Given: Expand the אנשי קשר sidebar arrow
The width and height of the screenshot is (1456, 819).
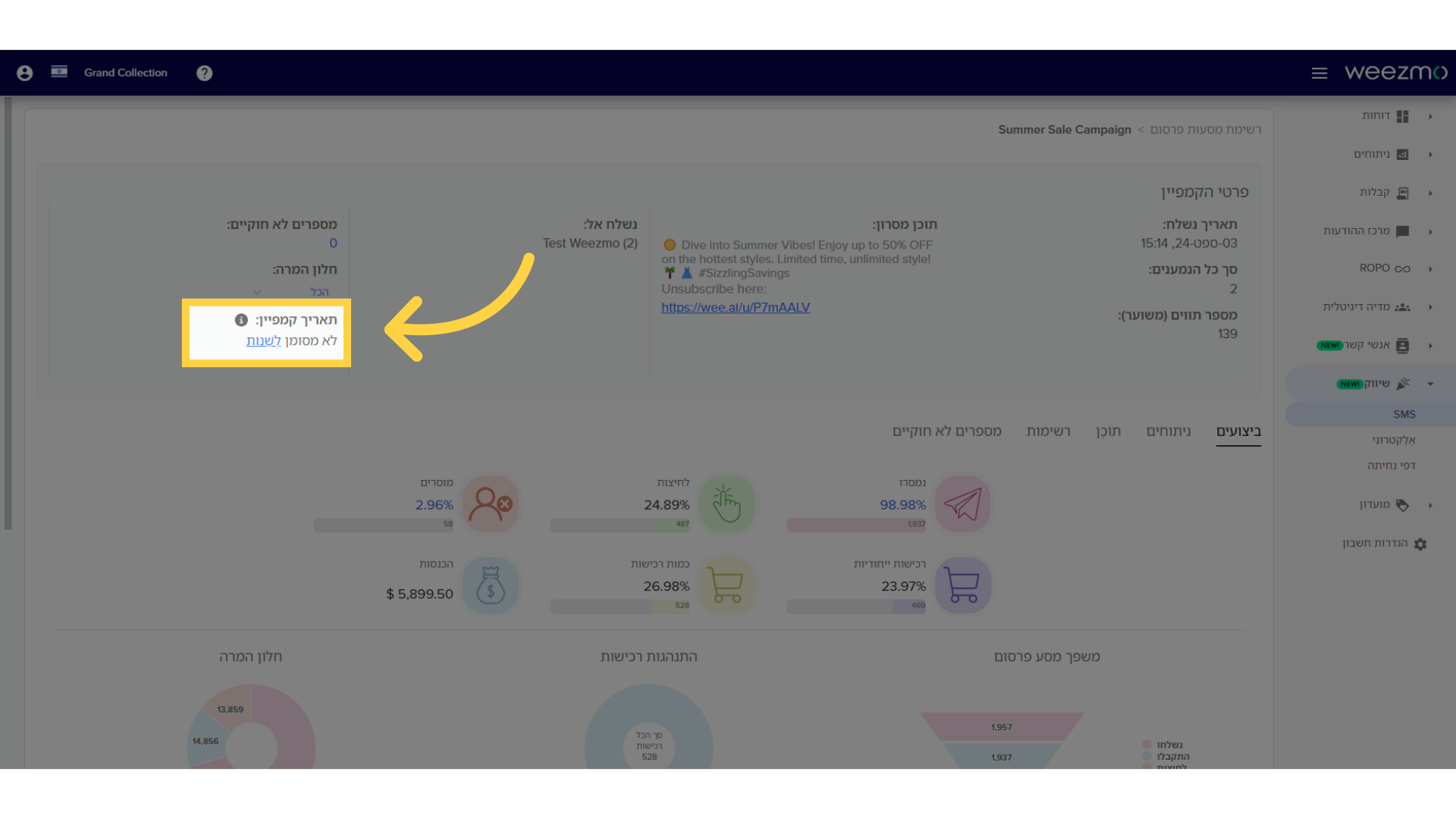Looking at the screenshot, I should click(x=1430, y=346).
